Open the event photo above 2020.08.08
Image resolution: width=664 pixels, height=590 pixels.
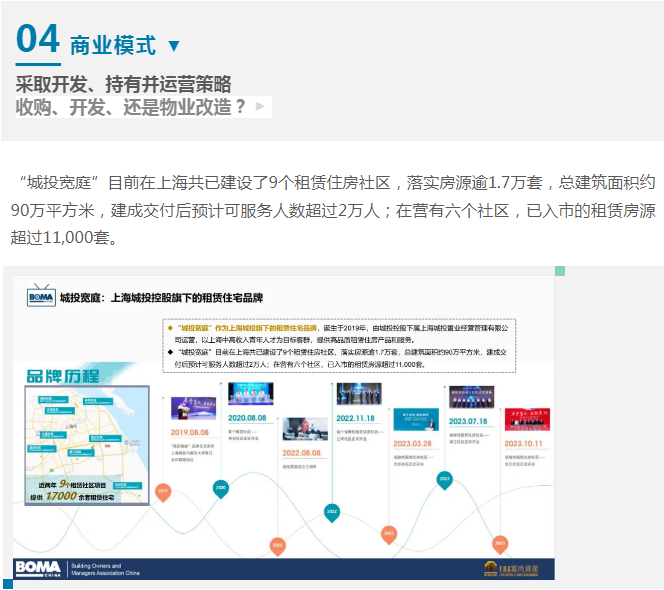pos(251,393)
